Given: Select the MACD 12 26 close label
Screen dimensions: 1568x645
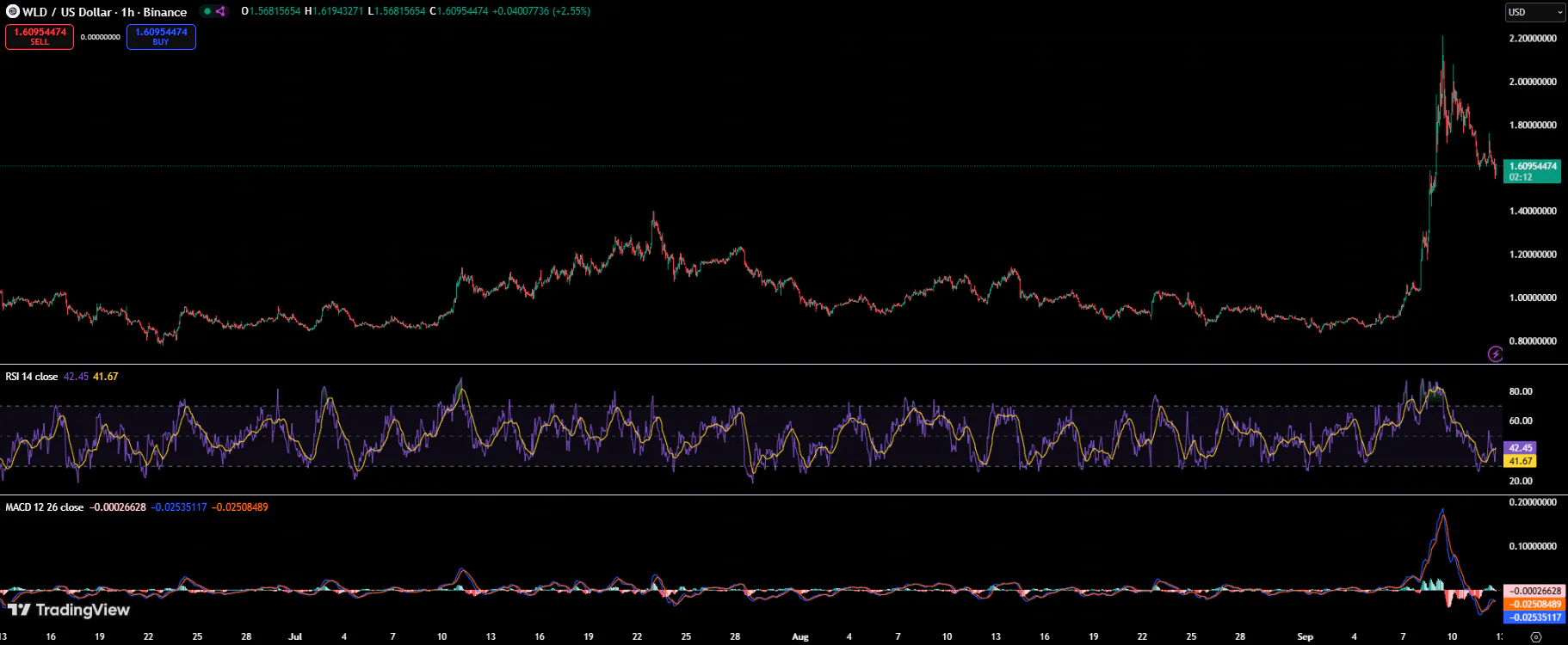Looking at the screenshot, I should point(45,507).
